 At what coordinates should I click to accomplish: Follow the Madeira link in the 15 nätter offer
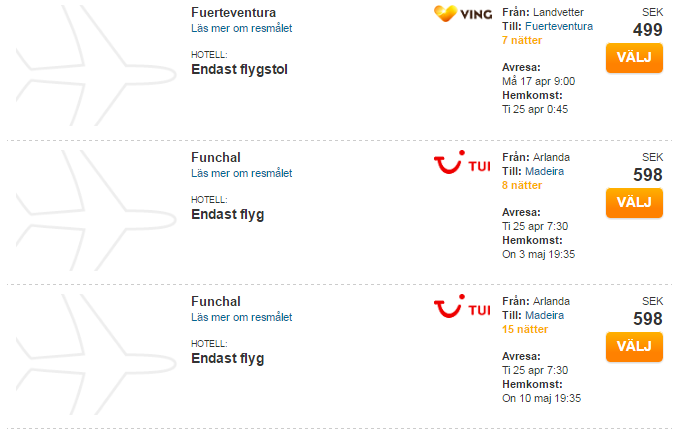pyautogui.click(x=544, y=315)
